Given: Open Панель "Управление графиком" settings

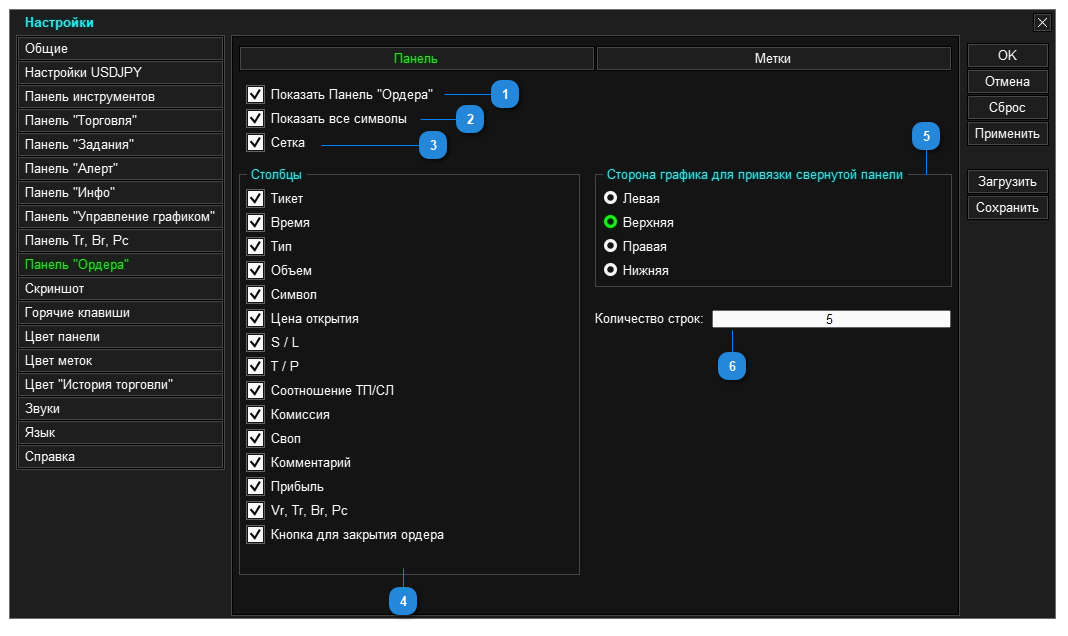Looking at the screenshot, I should click(121, 217).
